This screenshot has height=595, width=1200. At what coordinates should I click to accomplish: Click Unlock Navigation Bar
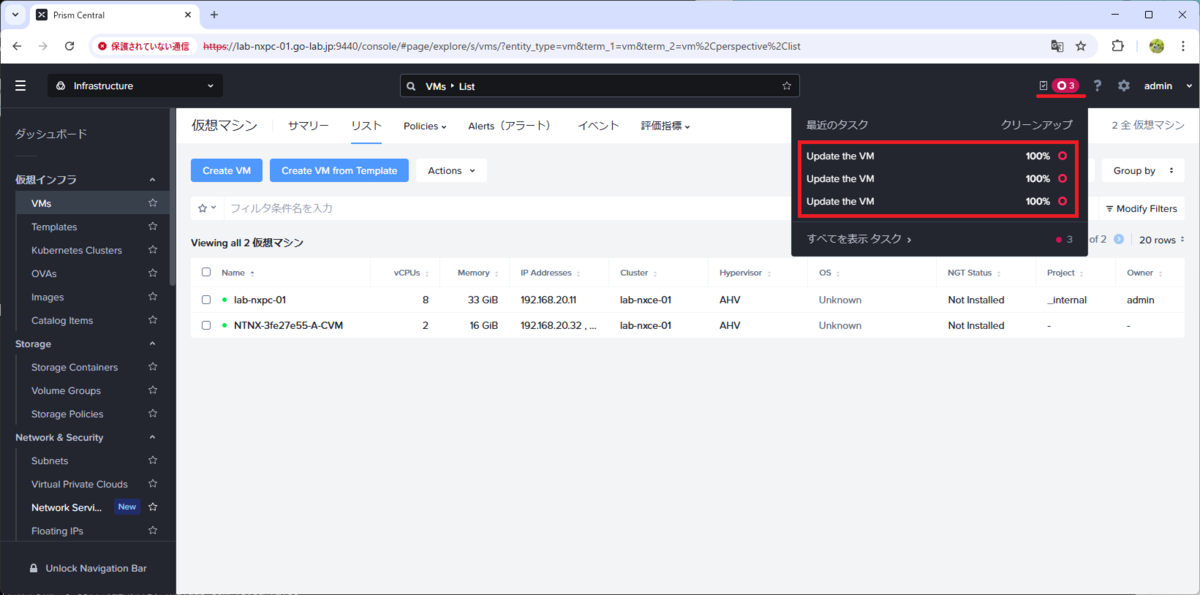(x=96, y=568)
